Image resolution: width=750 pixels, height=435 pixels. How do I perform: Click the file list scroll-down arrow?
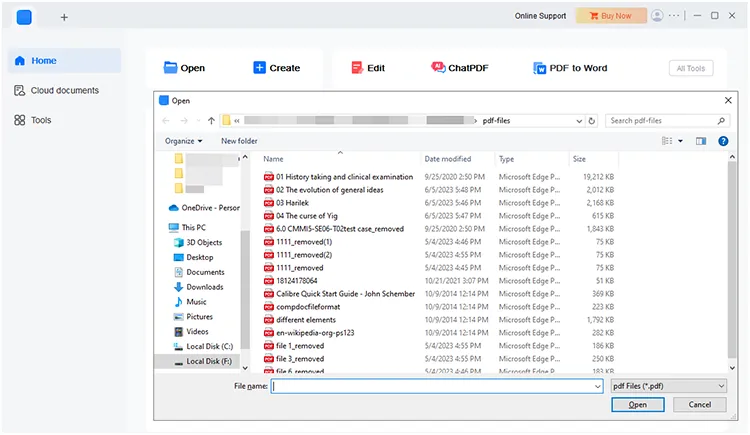coord(732,368)
